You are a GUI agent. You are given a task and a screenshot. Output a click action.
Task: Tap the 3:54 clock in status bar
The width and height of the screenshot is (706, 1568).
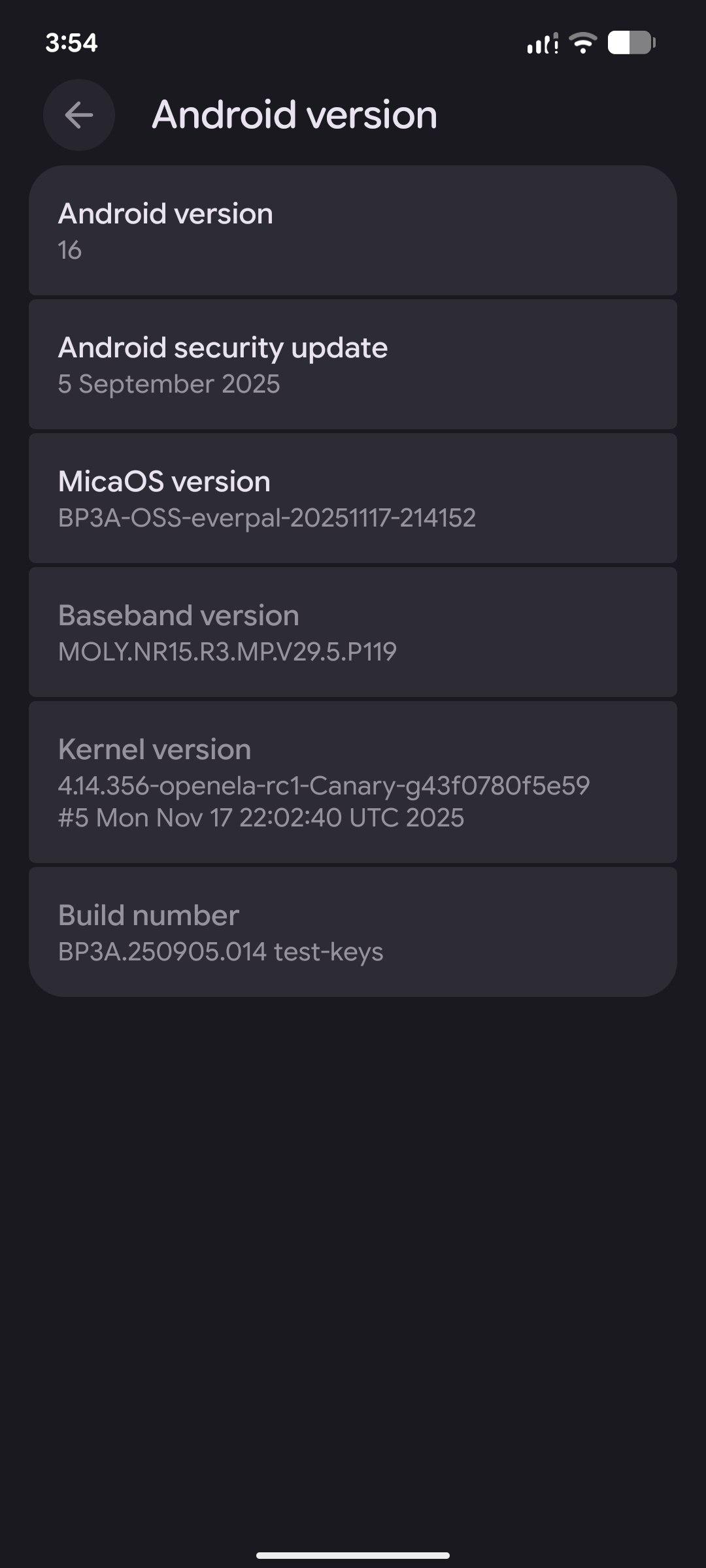71,43
